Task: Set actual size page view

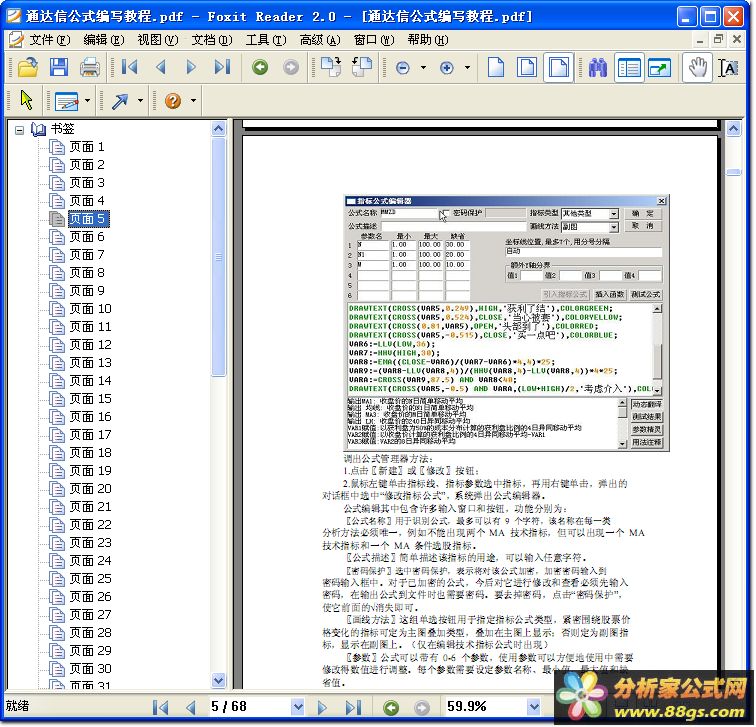Action: tap(496, 67)
